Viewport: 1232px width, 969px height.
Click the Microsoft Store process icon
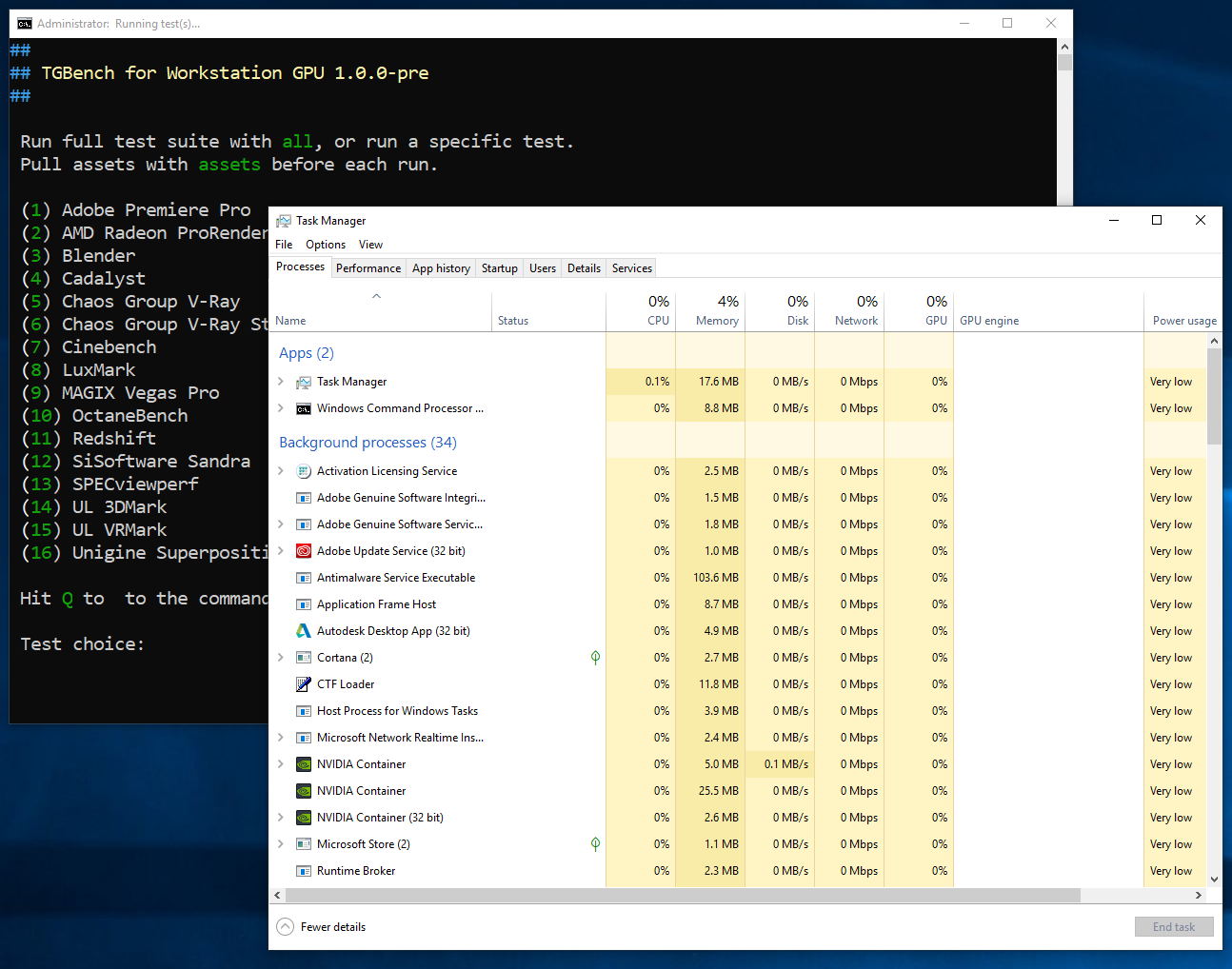(x=304, y=844)
